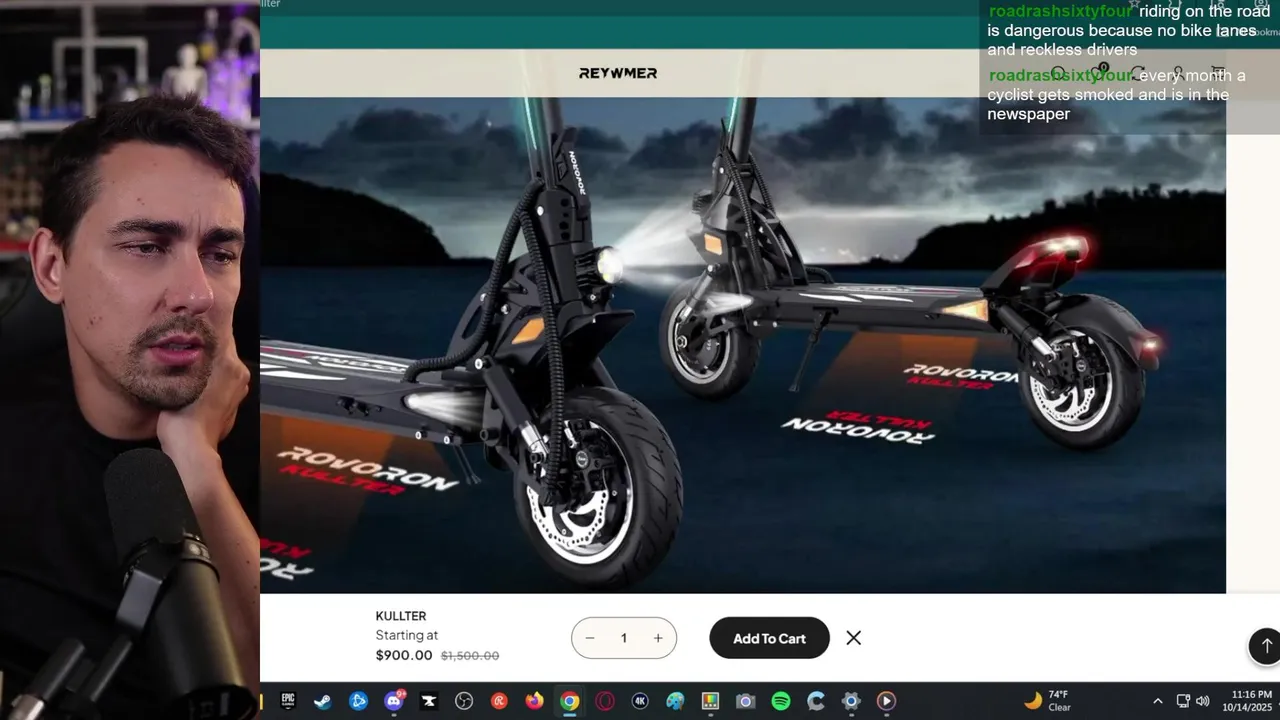
Task: Open the red R app taskbar icon
Action: [x=499, y=701]
